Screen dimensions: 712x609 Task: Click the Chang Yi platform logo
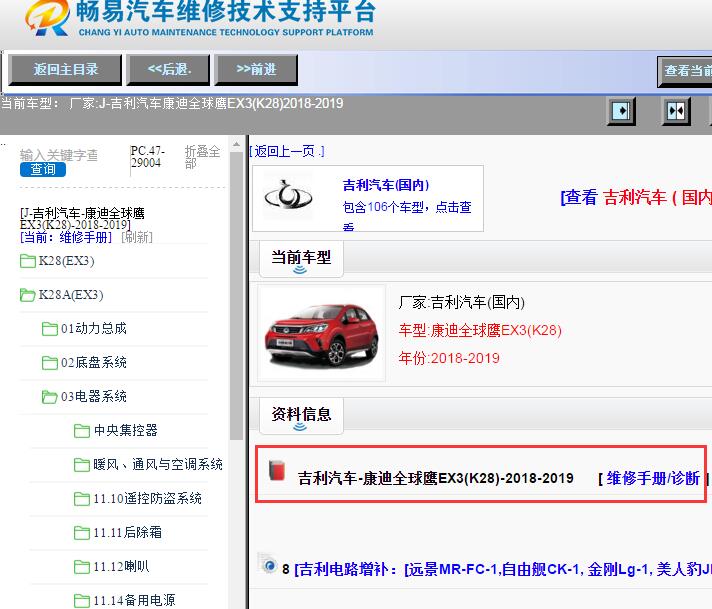pyautogui.click(x=42, y=22)
